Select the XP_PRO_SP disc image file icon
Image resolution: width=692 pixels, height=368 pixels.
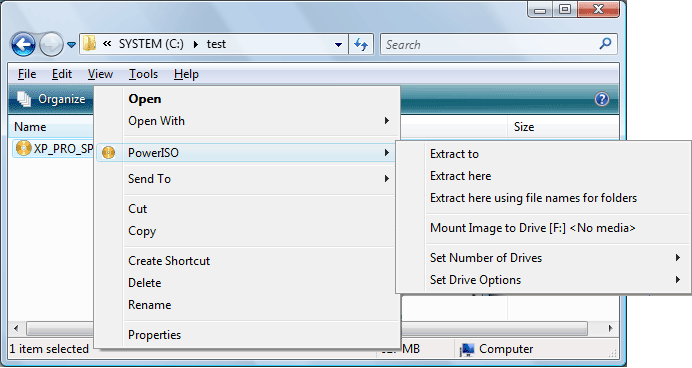pos(23,148)
